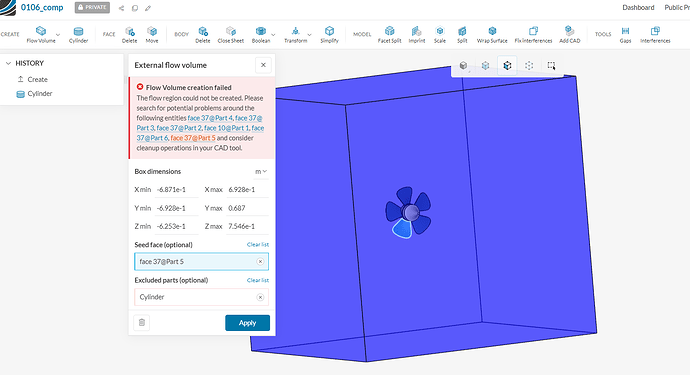This screenshot has width=690, height=375.
Task: Click the Body Delete tool
Action: [x=202, y=34]
